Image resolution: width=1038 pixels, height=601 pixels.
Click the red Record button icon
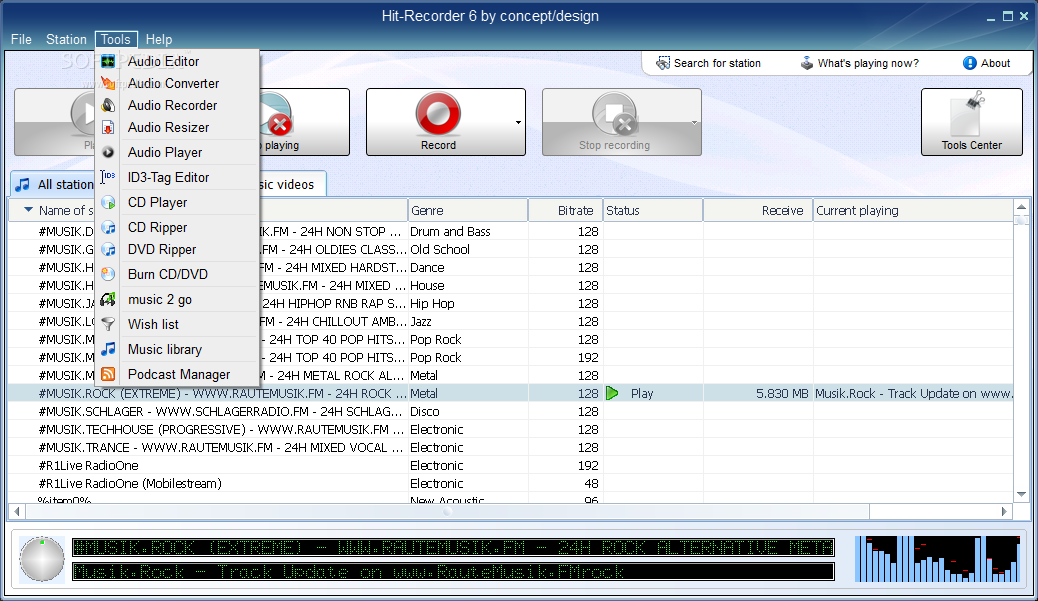tap(438, 114)
